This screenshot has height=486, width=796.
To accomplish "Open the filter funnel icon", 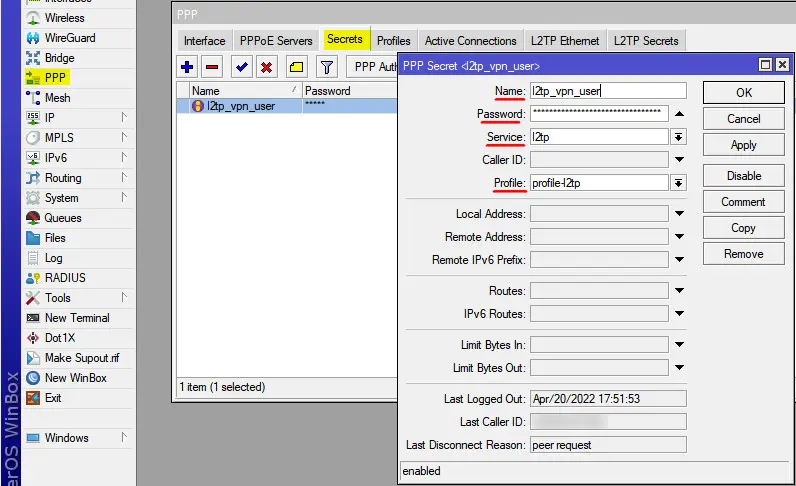I will click(326, 67).
